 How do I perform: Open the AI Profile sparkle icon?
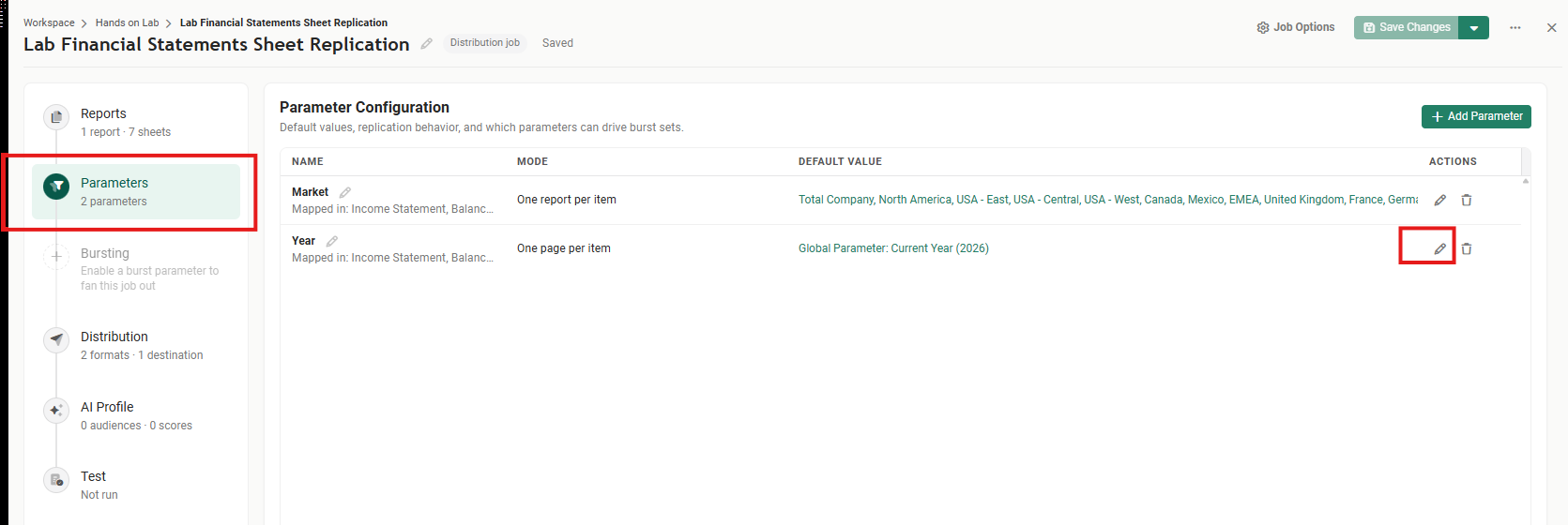pos(56,410)
